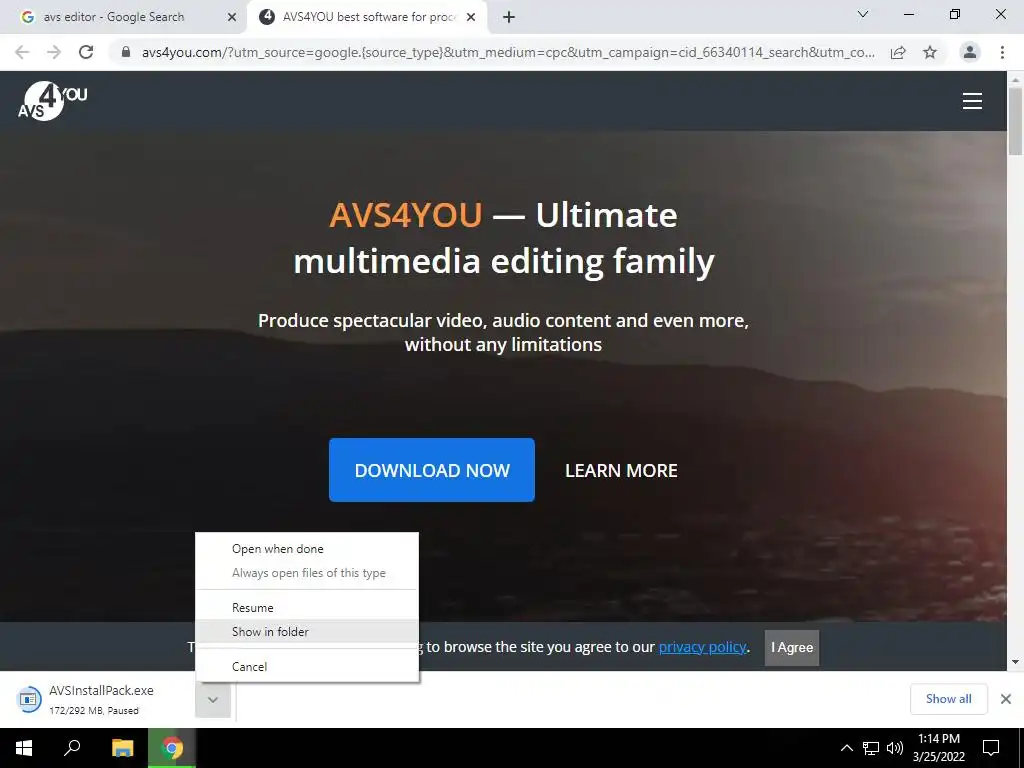Click the AVS4YOU logo
The width and height of the screenshot is (1024, 768).
(52, 101)
